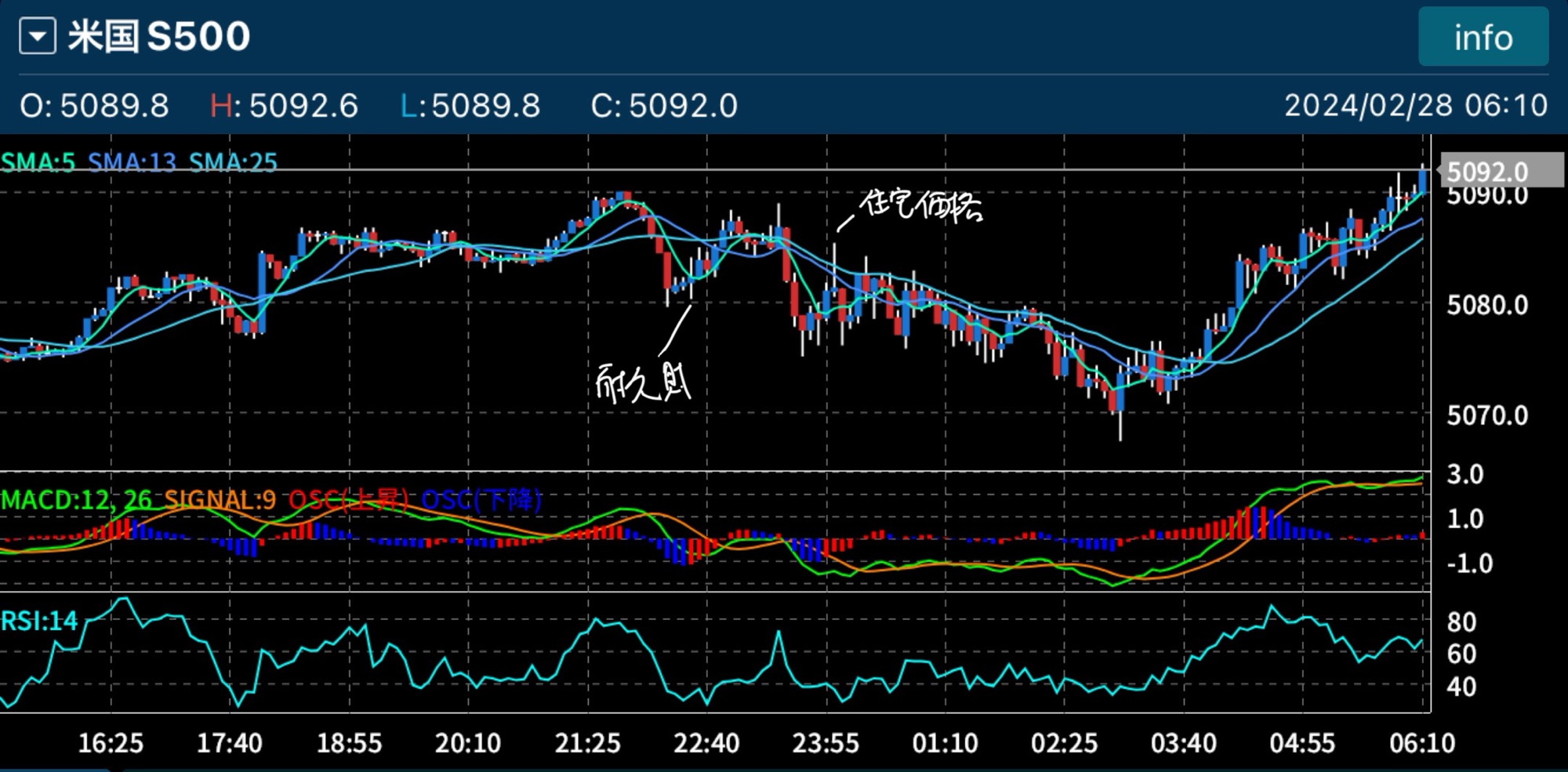The width and height of the screenshot is (1568, 772).
Task: Click the high price H: 5092.6 readout
Action: pos(284,105)
